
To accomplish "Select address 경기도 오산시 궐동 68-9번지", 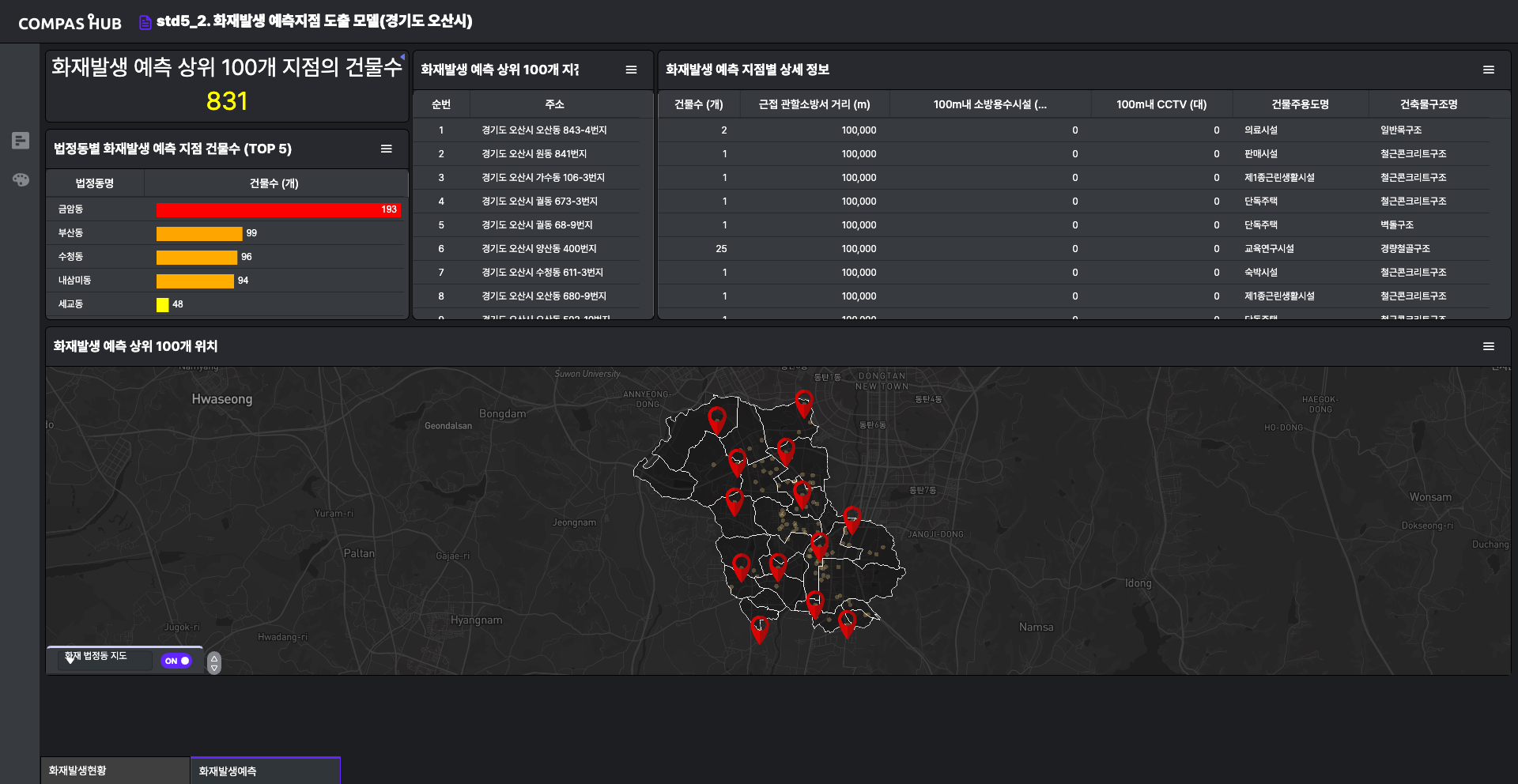I will [537, 225].
